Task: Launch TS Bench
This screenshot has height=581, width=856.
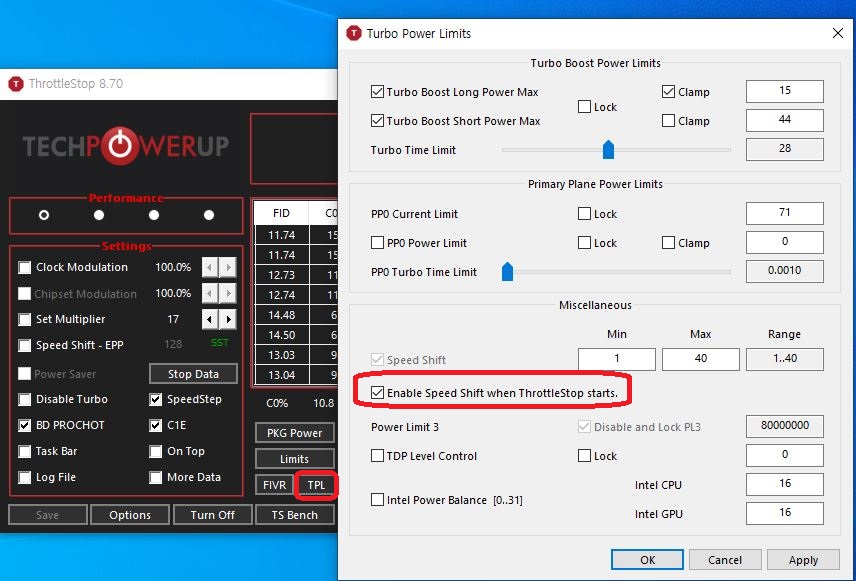Action: [294, 515]
